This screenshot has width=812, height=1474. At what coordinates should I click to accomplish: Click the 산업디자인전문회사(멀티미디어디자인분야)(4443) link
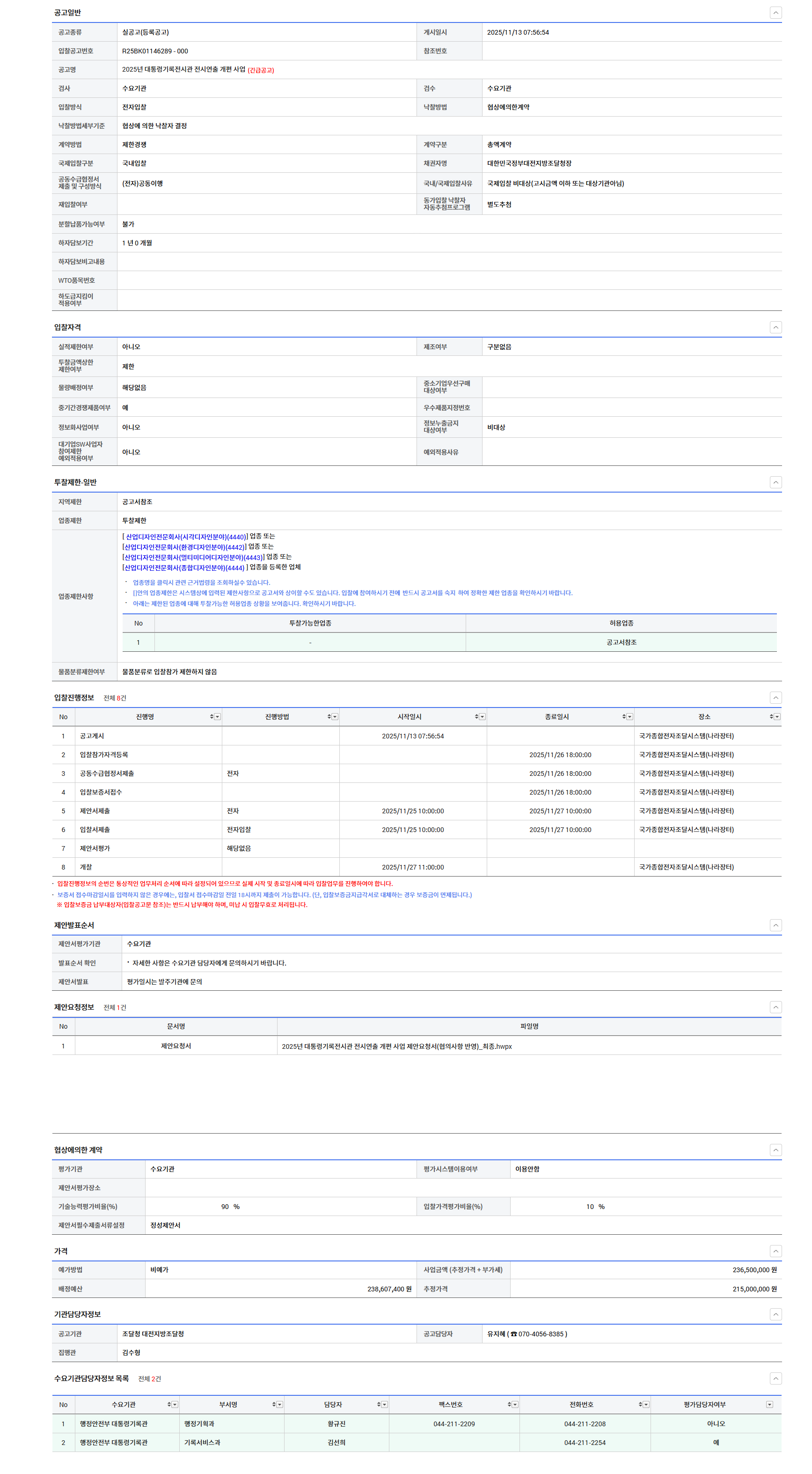(193, 558)
